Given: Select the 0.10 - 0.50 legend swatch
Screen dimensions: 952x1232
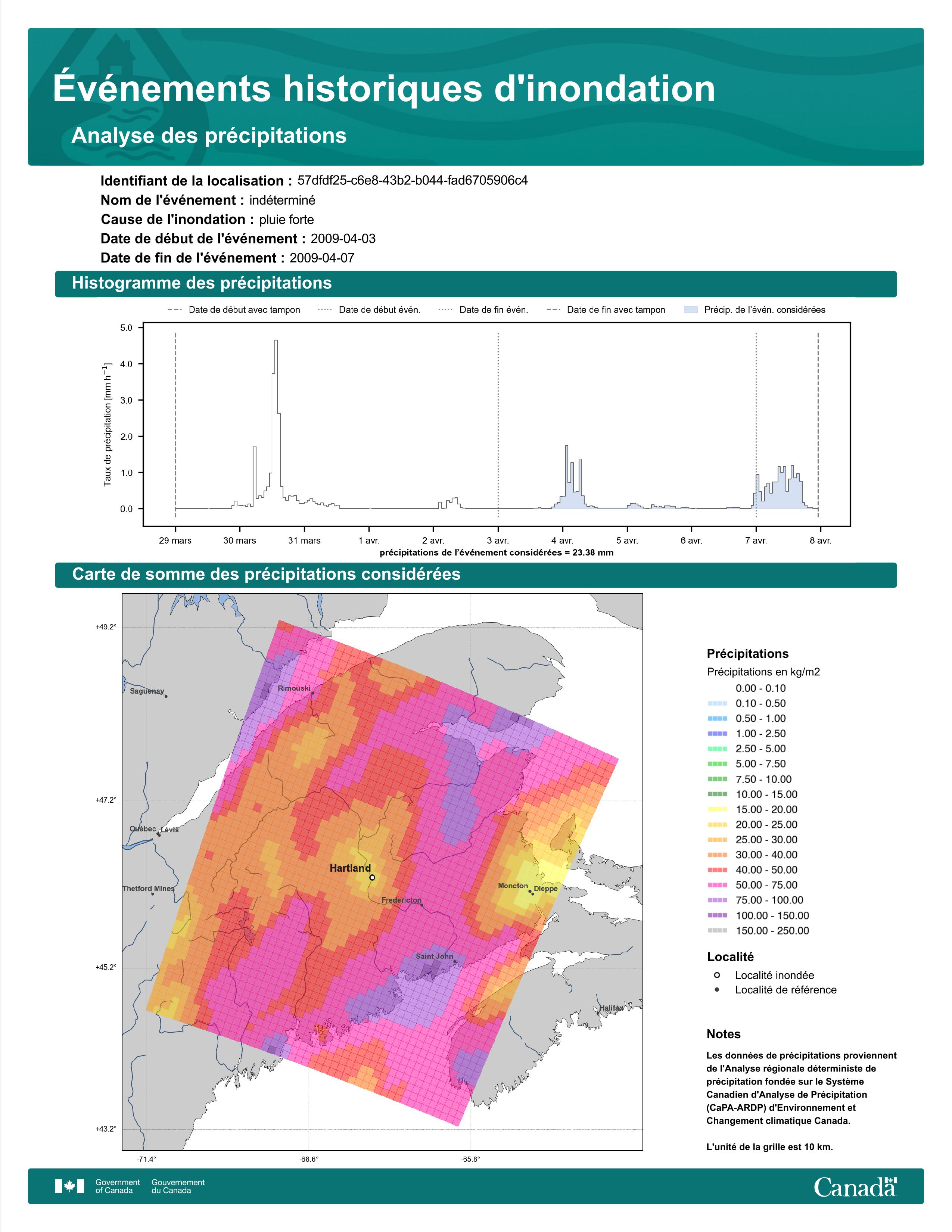Looking at the screenshot, I should point(717,703).
